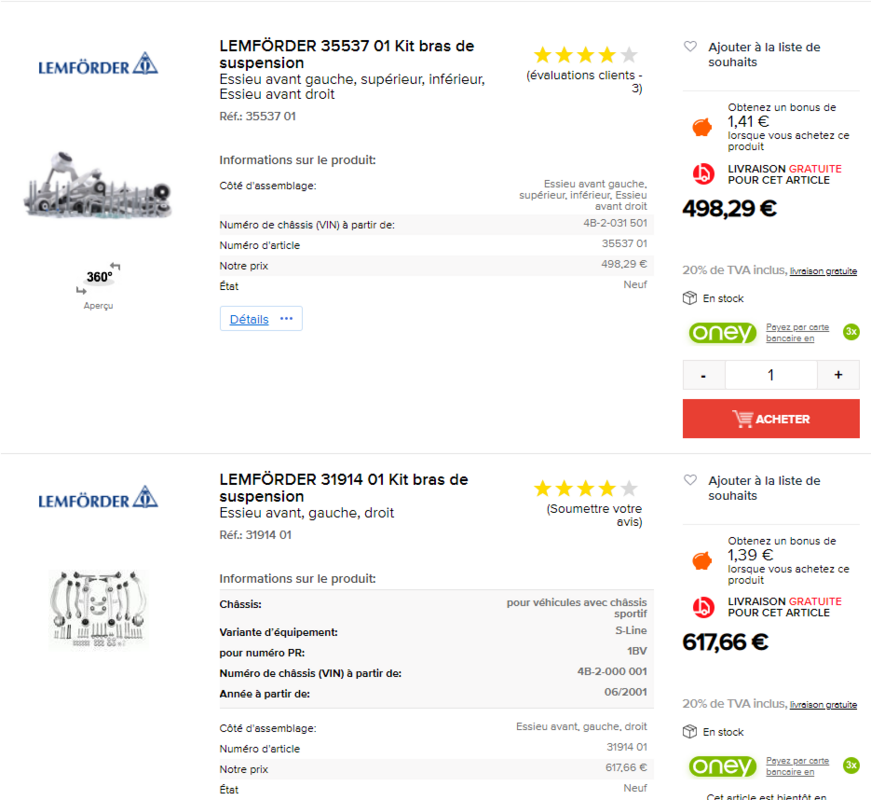Viewport: 871px width, 800px height.
Task: Click the free delivery icon of second product
Action: [x=703, y=607]
